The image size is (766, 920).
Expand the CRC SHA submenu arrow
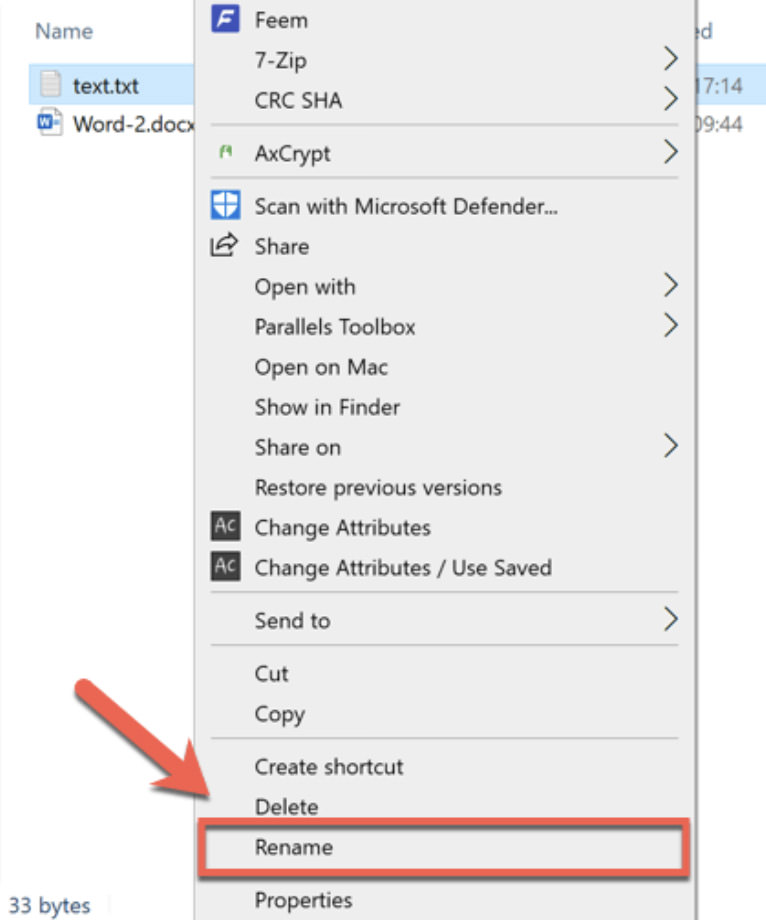coord(670,100)
